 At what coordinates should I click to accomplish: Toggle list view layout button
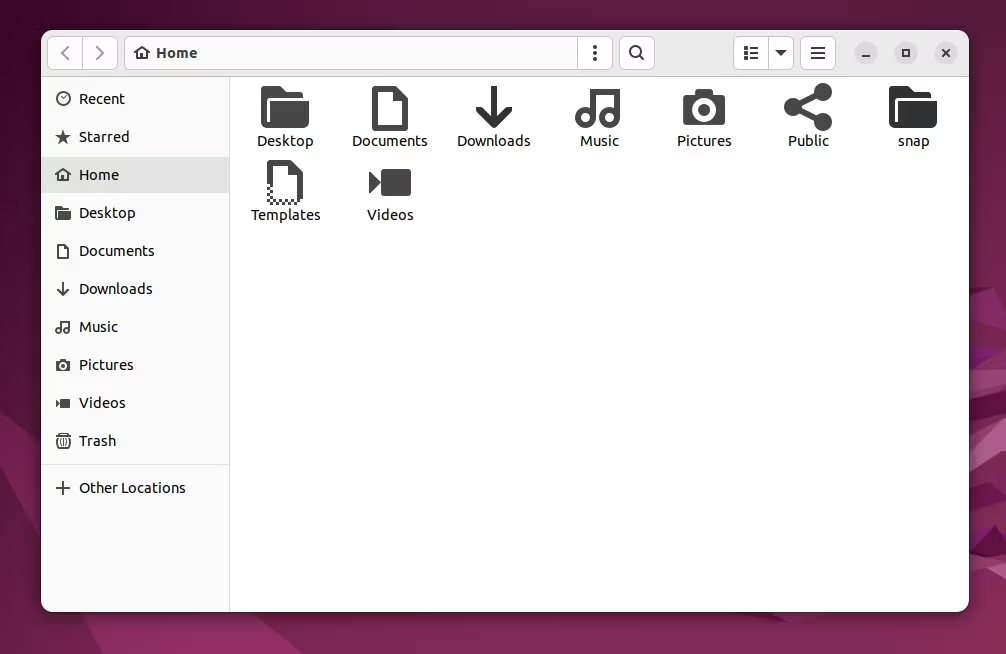pos(751,53)
